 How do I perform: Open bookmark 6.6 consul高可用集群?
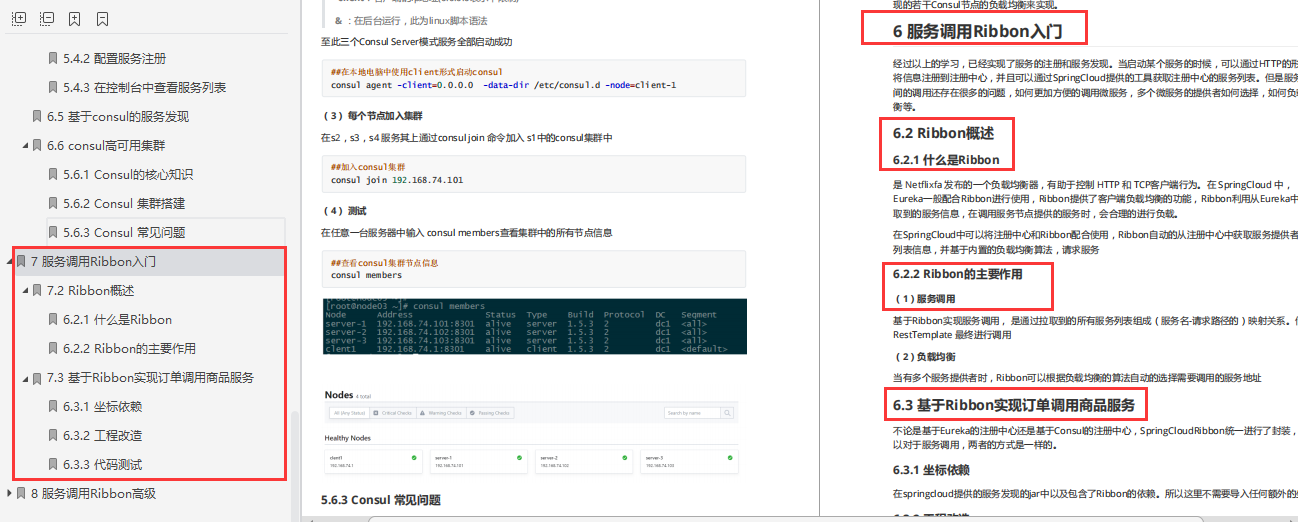(105, 145)
